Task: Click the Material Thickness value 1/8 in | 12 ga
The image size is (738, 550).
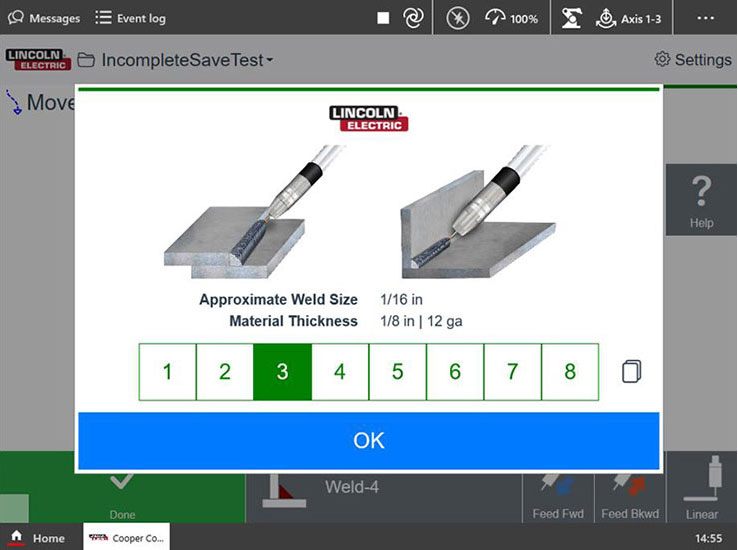Action: click(x=421, y=321)
